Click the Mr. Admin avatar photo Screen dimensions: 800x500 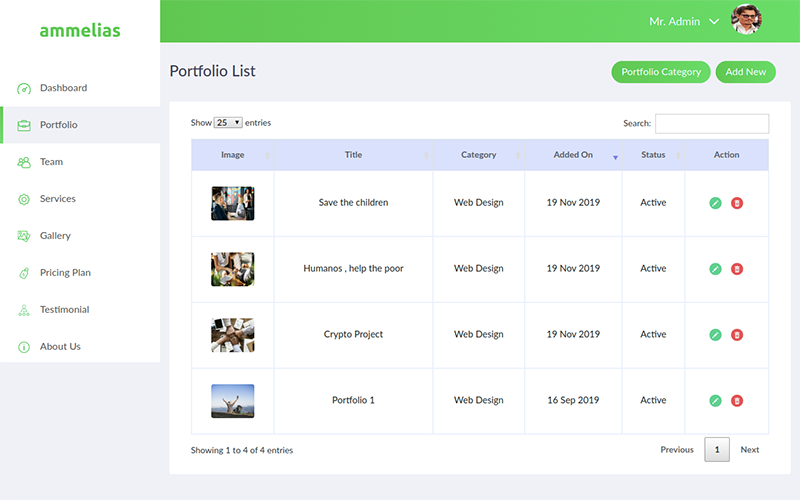click(x=746, y=20)
